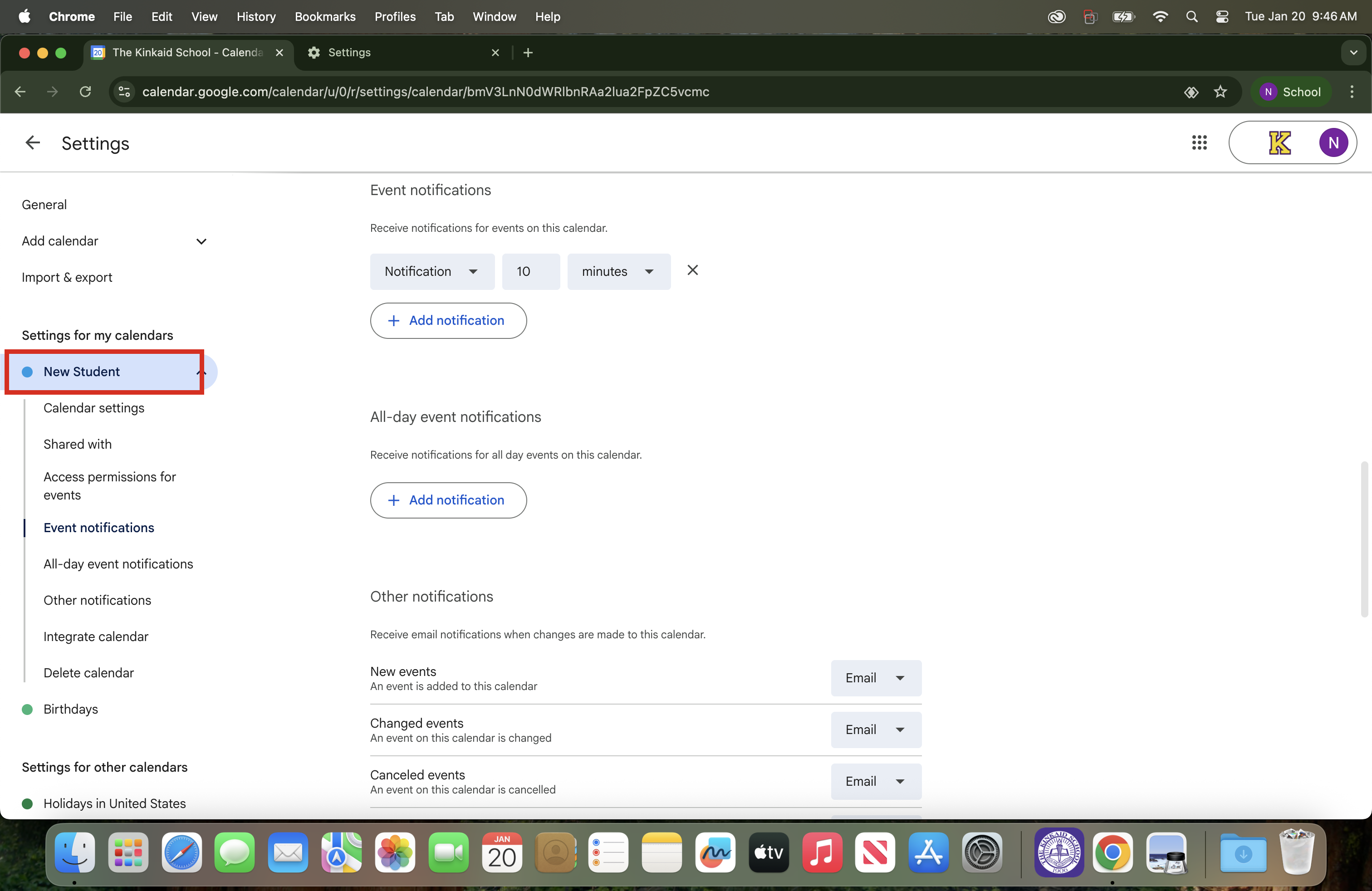The width and height of the screenshot is (1372, 891).
Task: Click the notification minutes value field
Action: point(530,271)
